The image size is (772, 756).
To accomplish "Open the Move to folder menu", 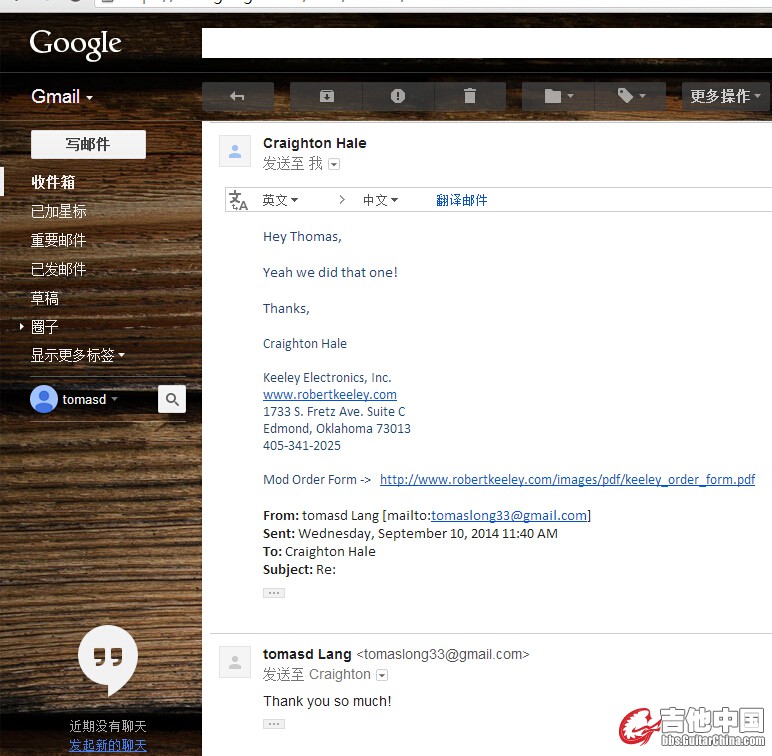I will [558, 96].
